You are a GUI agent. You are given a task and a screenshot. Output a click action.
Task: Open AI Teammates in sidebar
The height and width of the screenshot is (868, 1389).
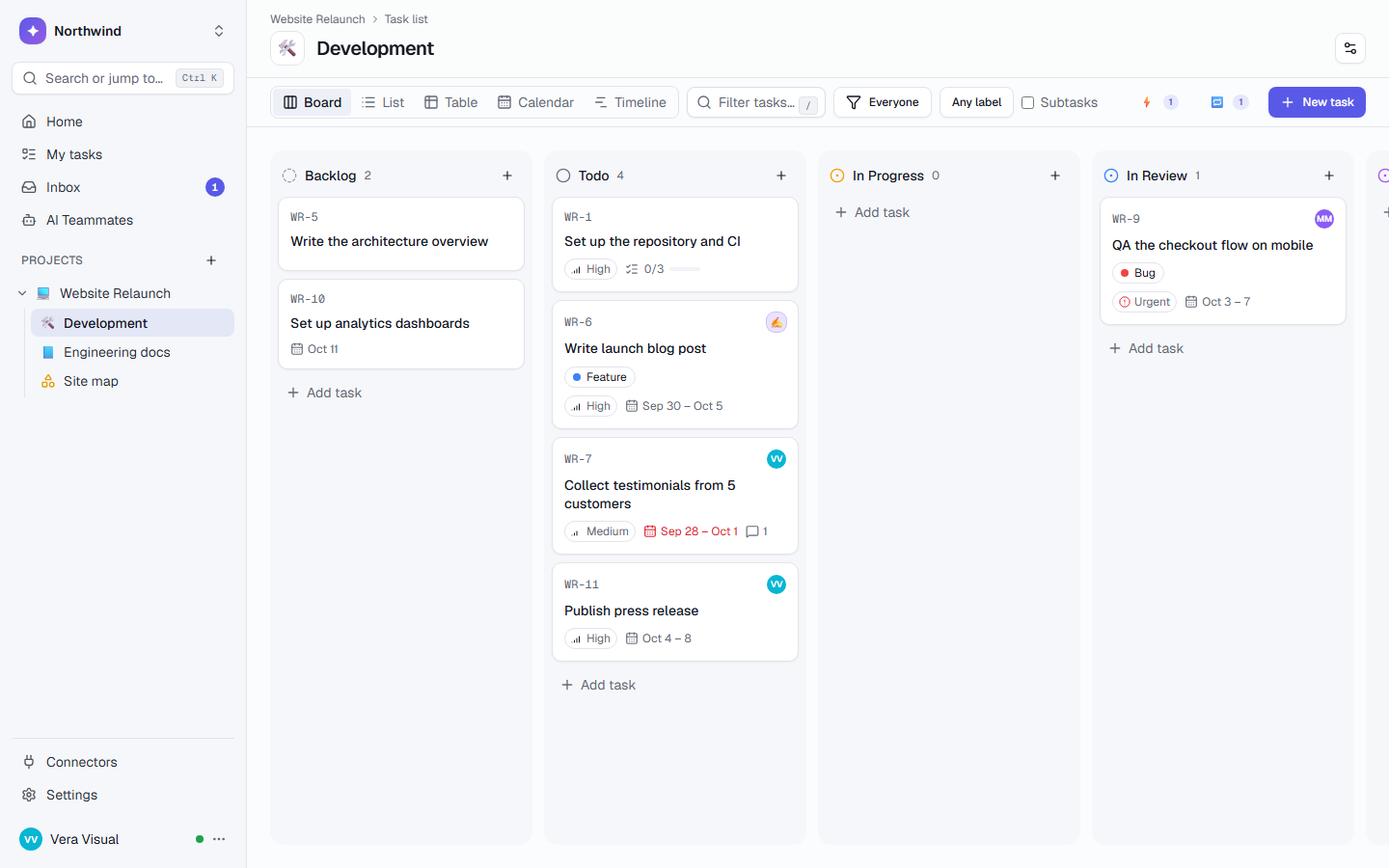pos(123,220)
